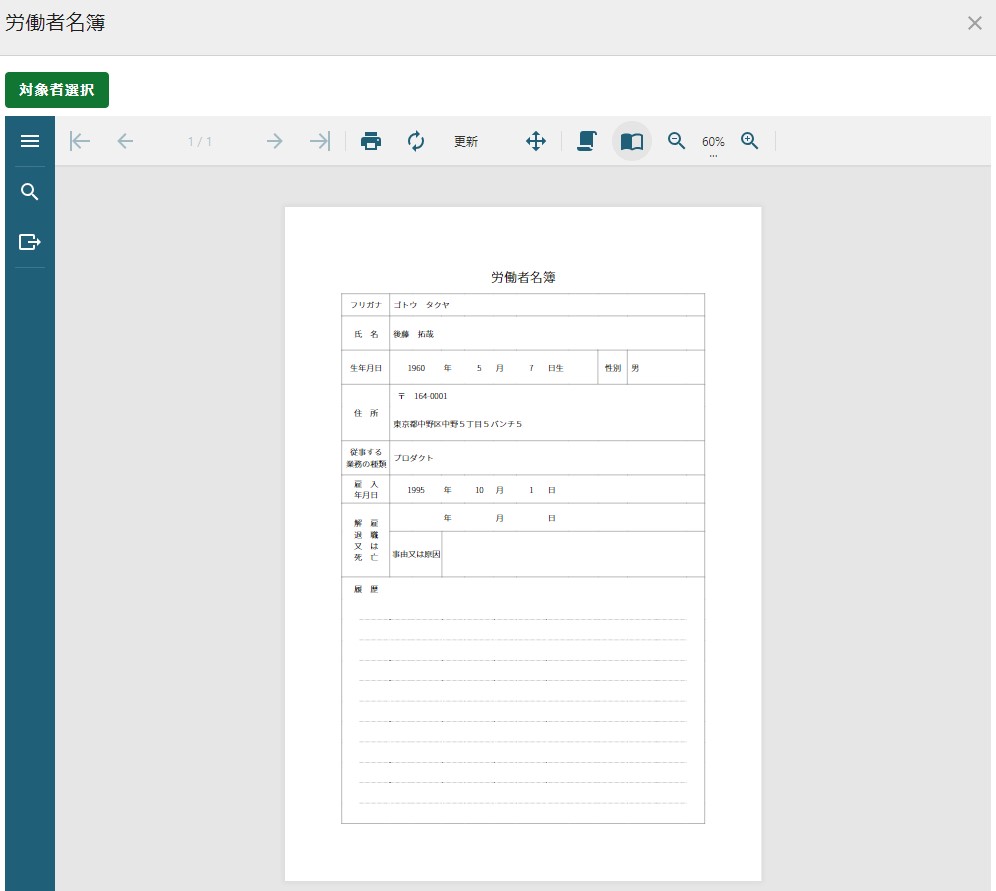The width and height of the screenshot is (996, 891).
Task: Close the 労働者名簿 dialog
Action: [975, 23]
